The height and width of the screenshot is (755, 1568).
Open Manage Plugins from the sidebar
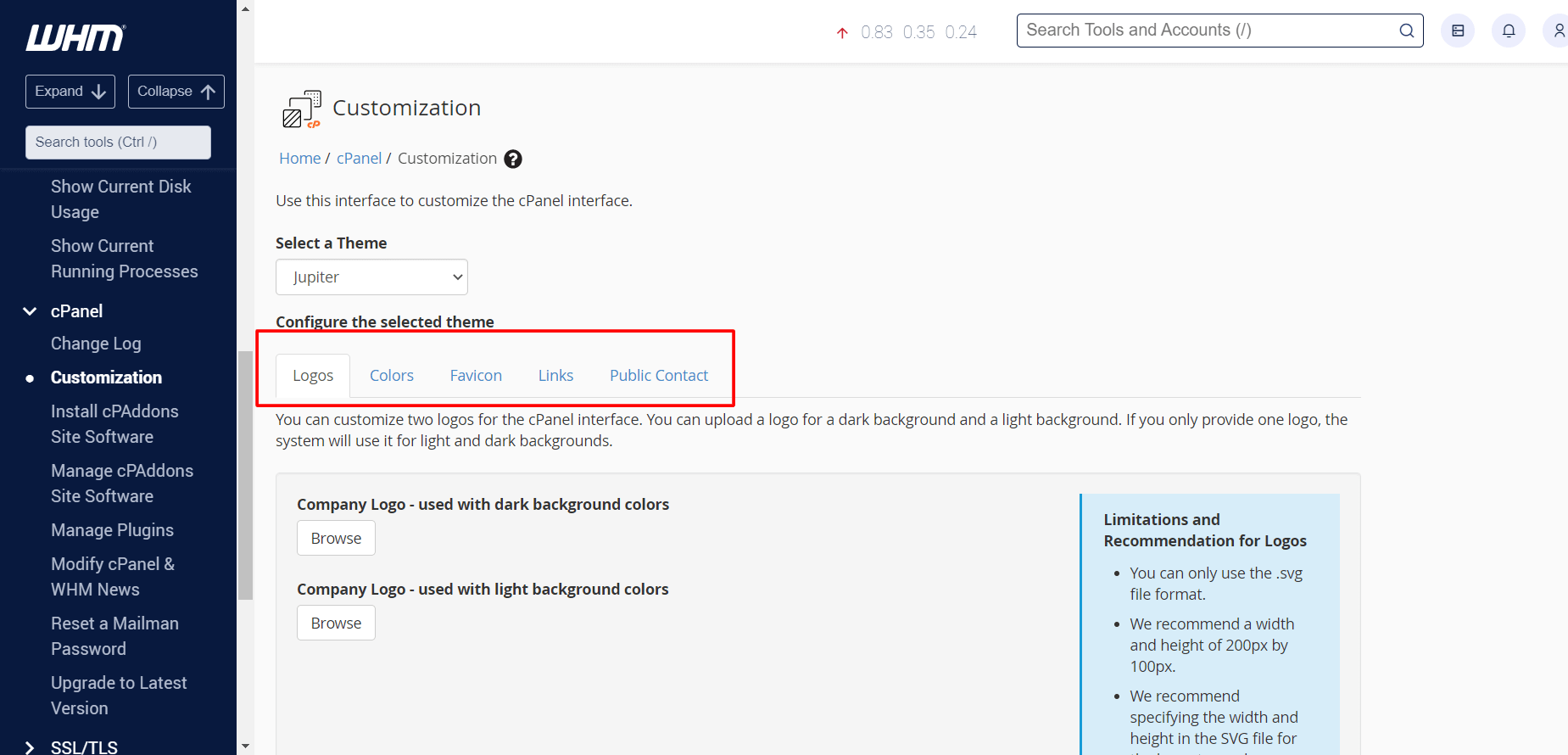tap(112, 529)
